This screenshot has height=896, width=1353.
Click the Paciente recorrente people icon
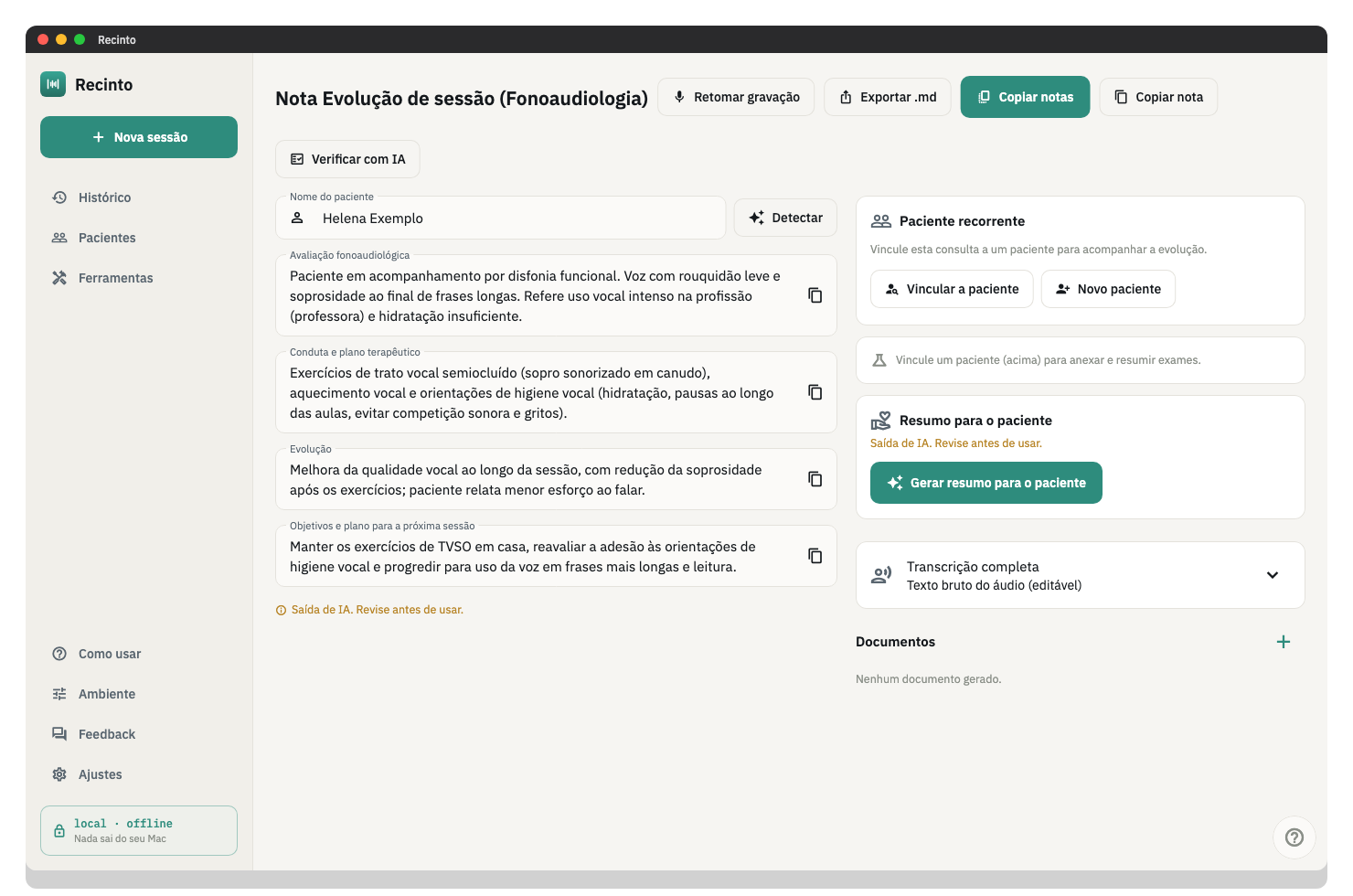point(881,221)
